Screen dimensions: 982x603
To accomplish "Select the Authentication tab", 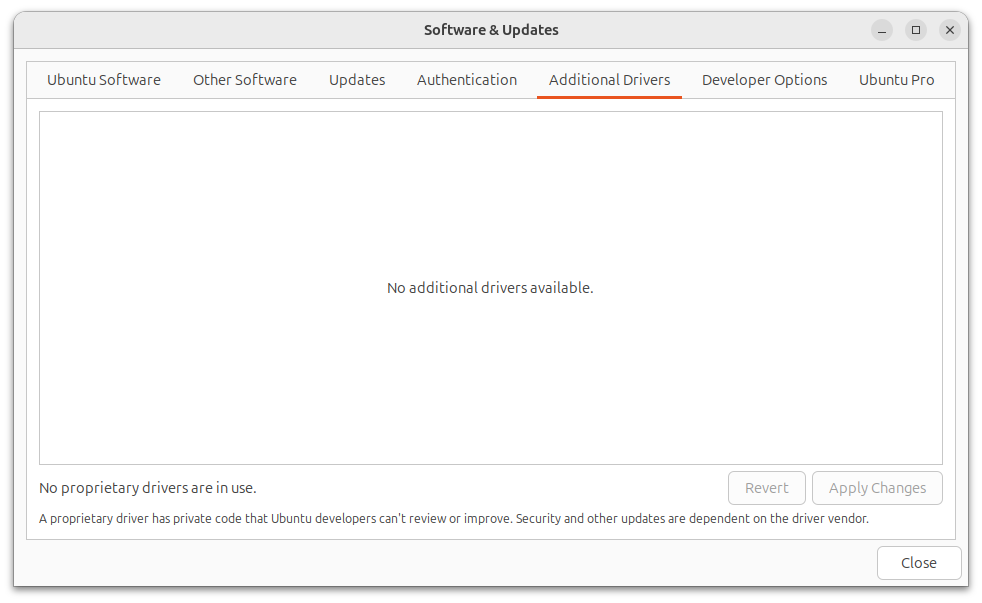I will (467, 80).
